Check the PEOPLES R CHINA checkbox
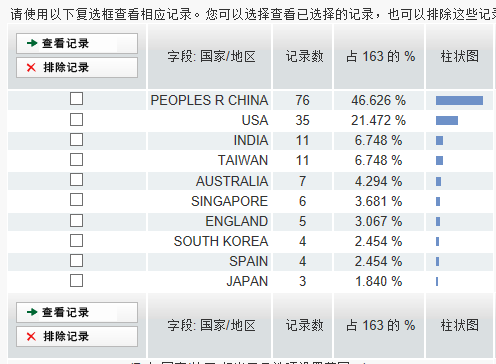The height and width of the screenshot is (364, 496). tap(76, 99)
